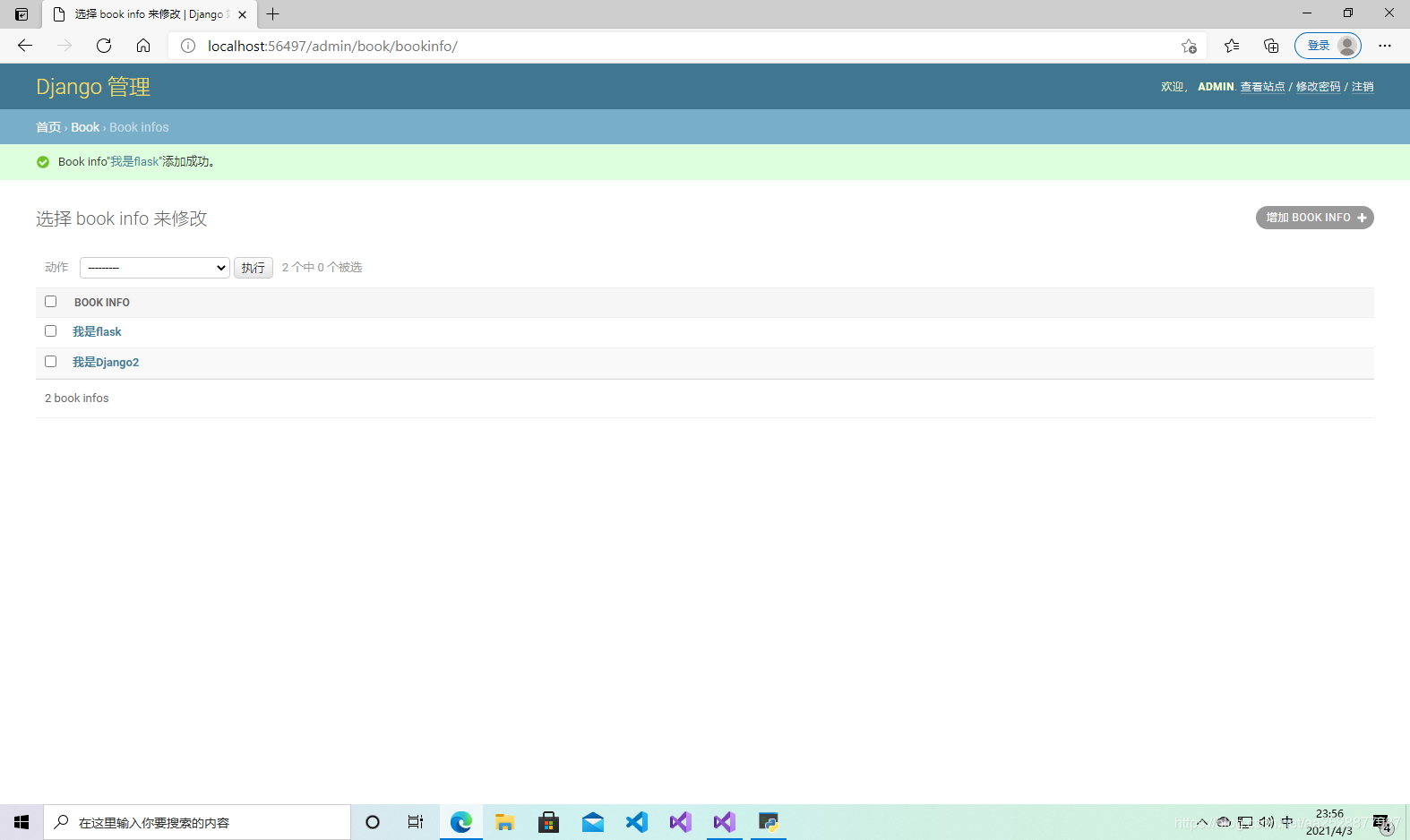1410x840 pixels.
Task: Click the '2 个中 0 个被选' selection counter
Action: 322,268
